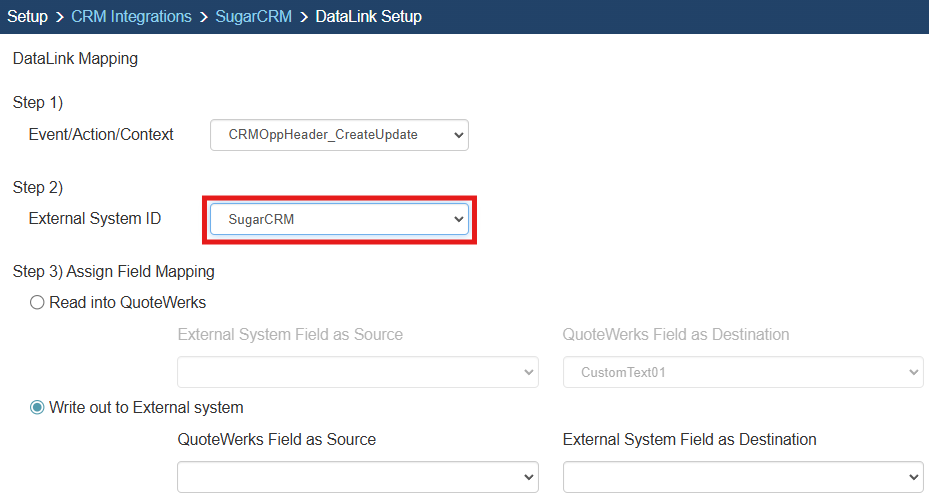
Task: Choose the Write out to External system option
Action: point(38,407)
